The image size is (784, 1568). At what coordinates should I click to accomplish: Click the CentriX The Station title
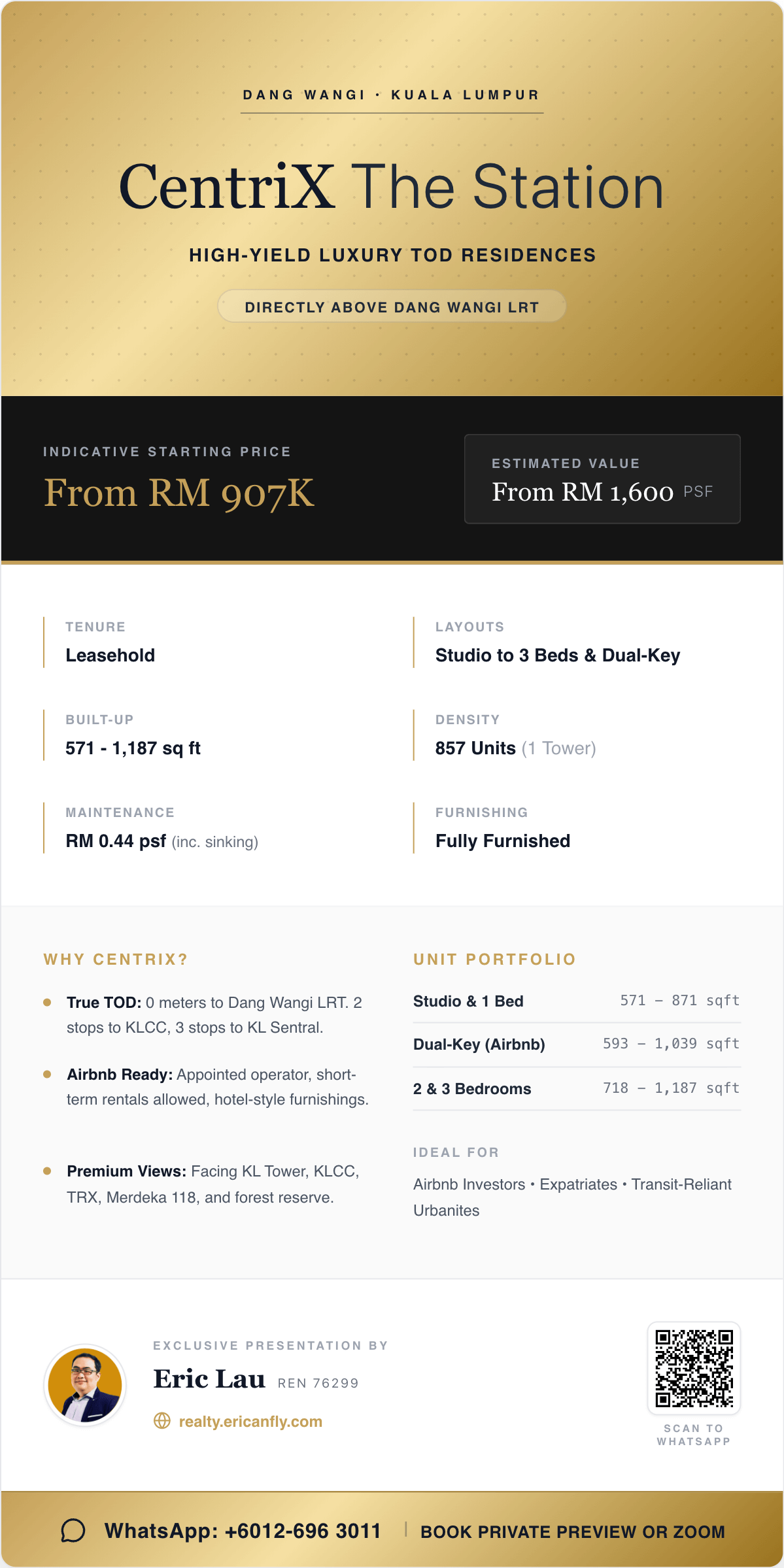(391, 188)
